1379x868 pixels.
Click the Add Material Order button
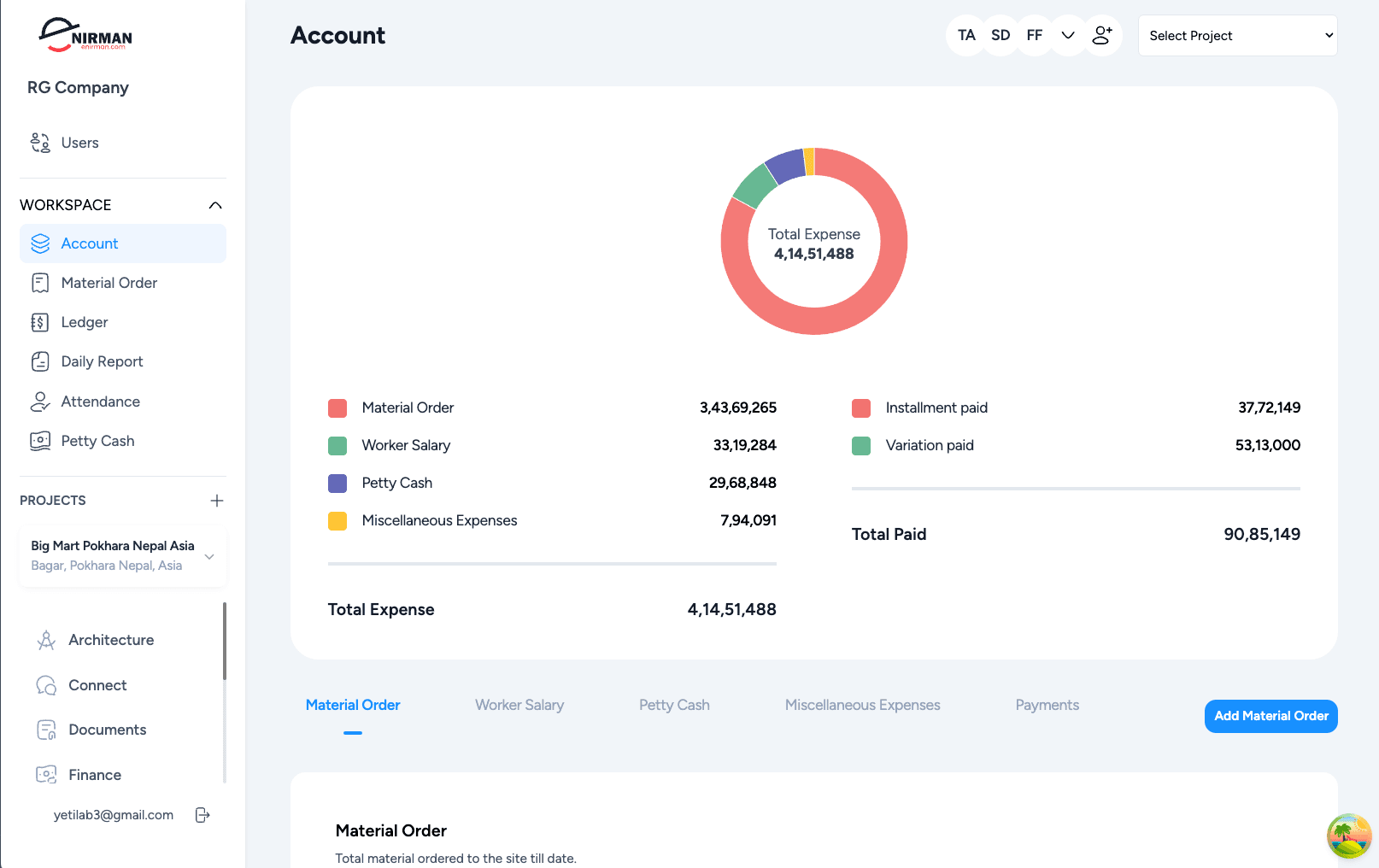click(x=1270, y=716)
